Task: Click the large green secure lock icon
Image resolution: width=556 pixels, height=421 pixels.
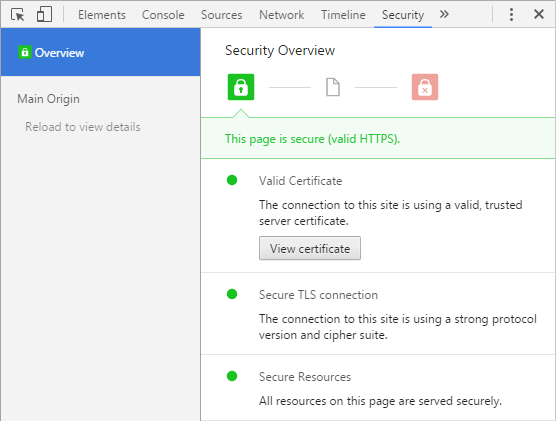Action: 241,87
